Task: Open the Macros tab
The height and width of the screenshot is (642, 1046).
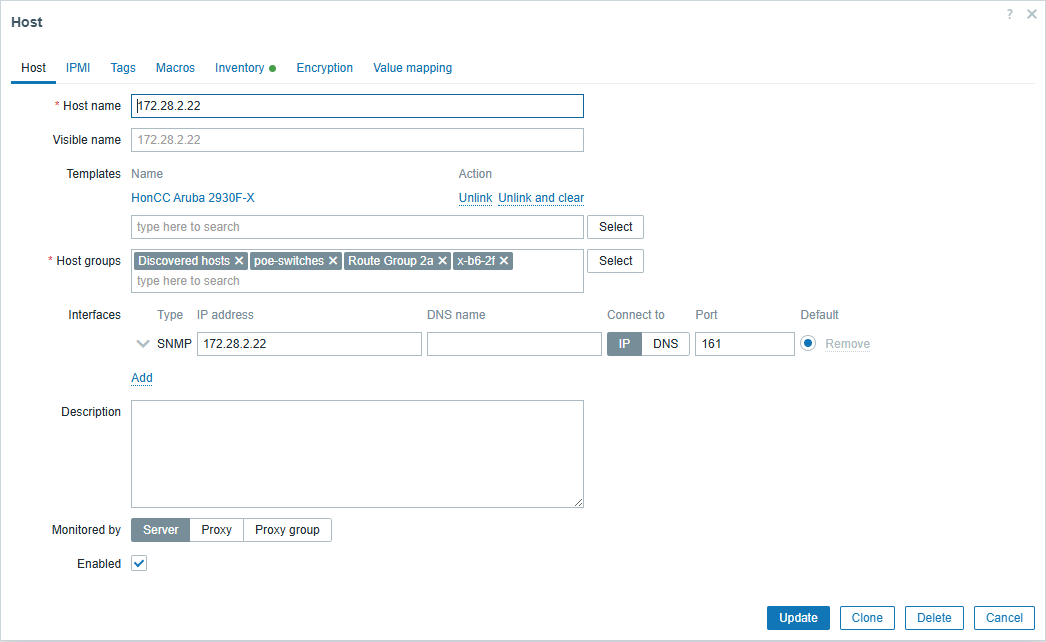Action: coord(175,68)
